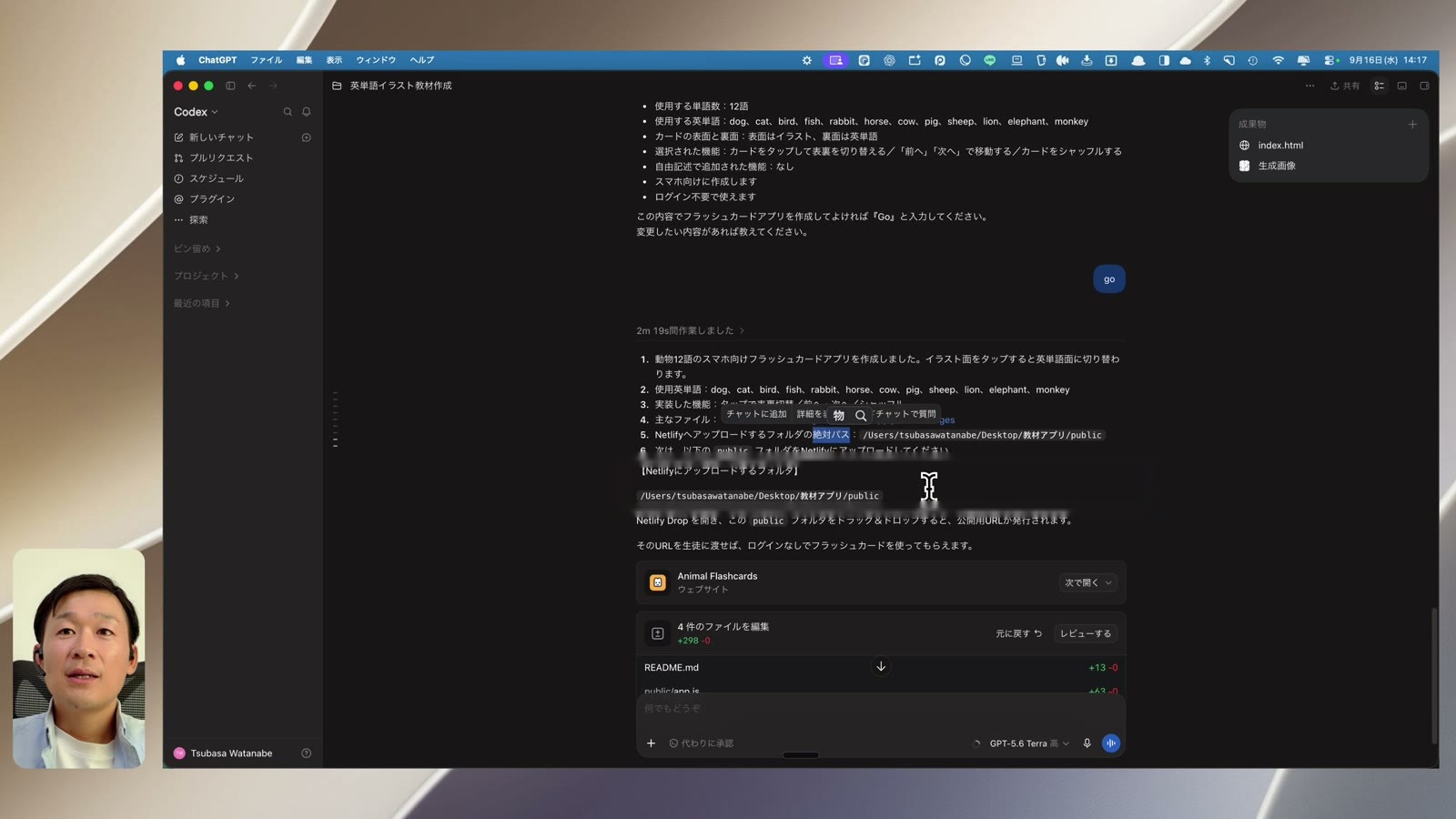This screenshot has height=819, width=1456.
Task: Click the 何でもどうぞ message input field
Action: 881,708
